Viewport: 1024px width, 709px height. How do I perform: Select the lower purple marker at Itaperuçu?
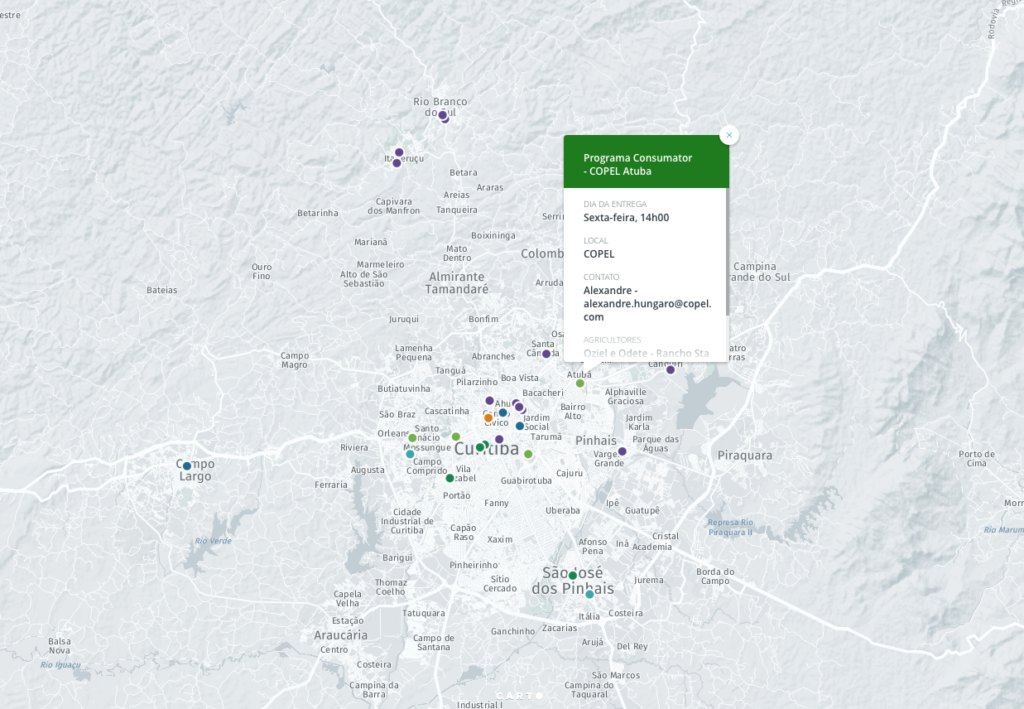click(396, 163)
